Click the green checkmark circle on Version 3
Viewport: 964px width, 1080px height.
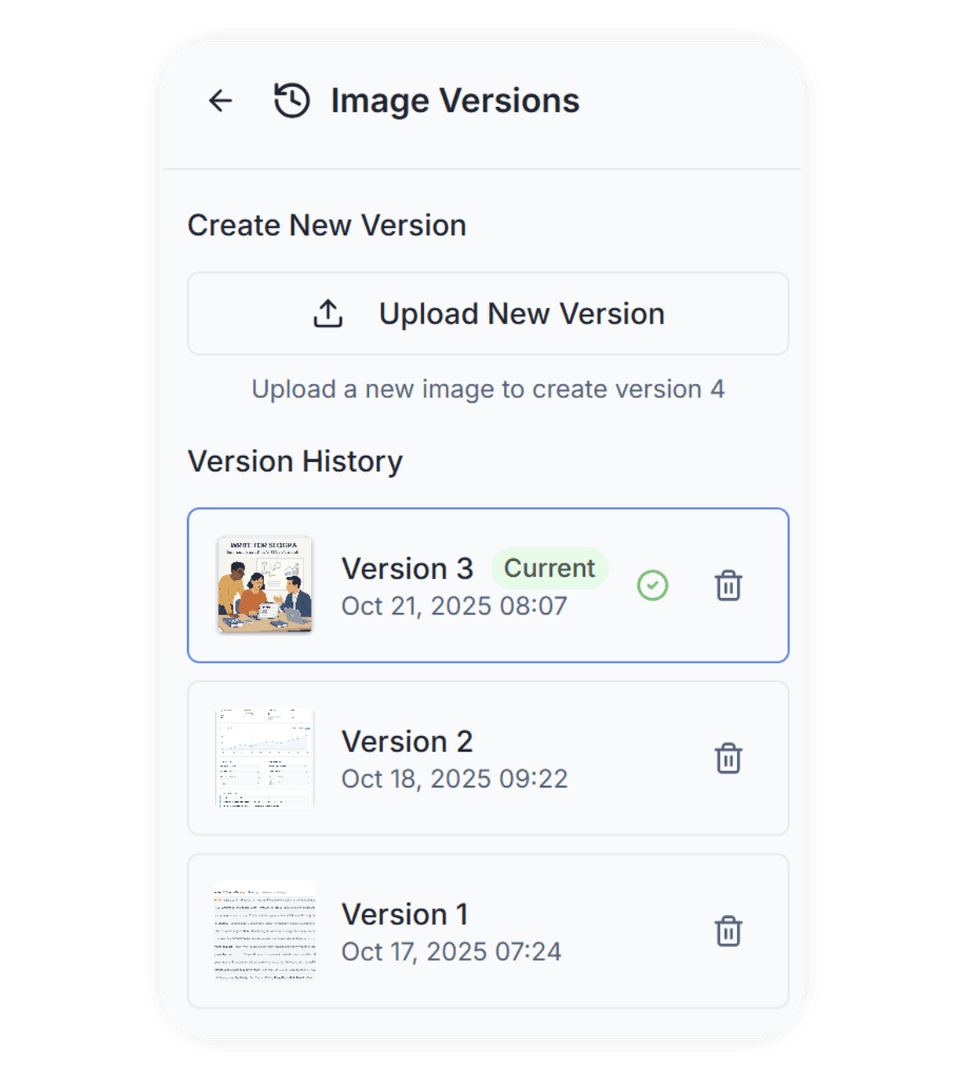pos(653,585)
